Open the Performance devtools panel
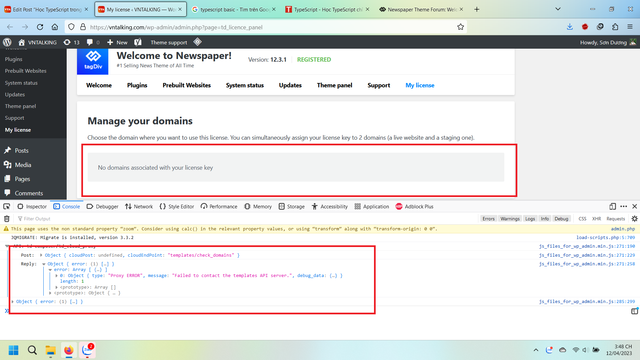640x360 pixels. coord(219,207)
